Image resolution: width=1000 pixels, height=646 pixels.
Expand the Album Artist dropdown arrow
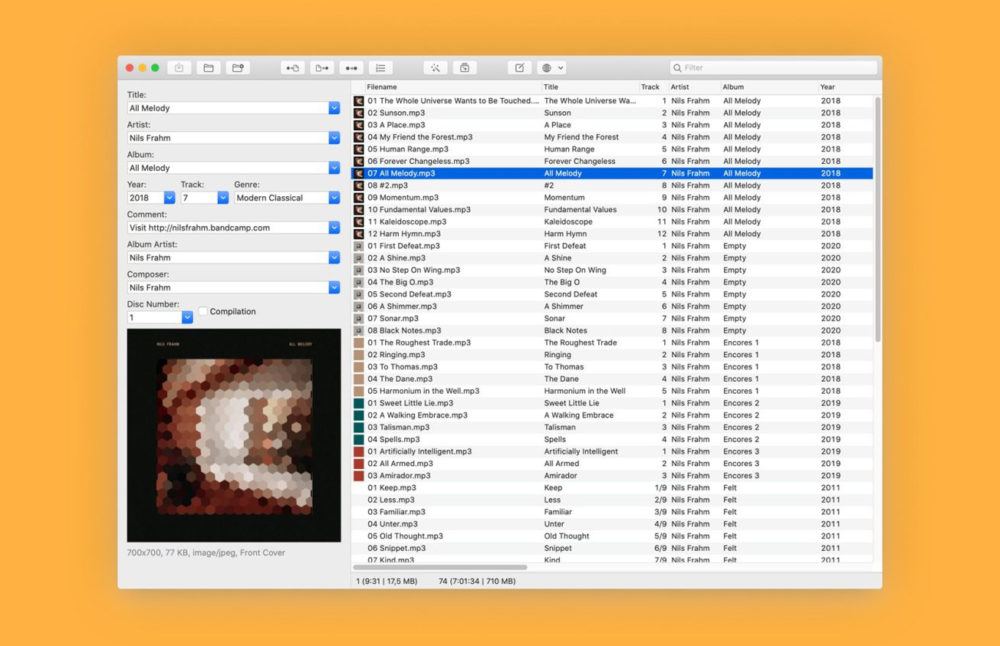334,258
